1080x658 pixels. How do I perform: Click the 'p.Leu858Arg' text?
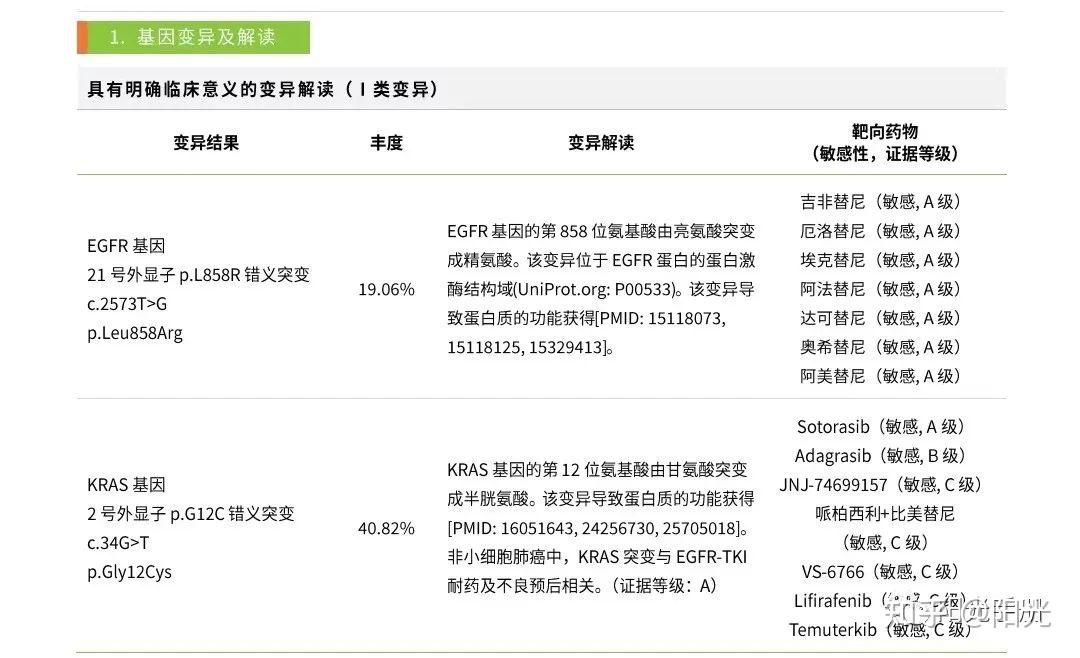pos(135,333)
